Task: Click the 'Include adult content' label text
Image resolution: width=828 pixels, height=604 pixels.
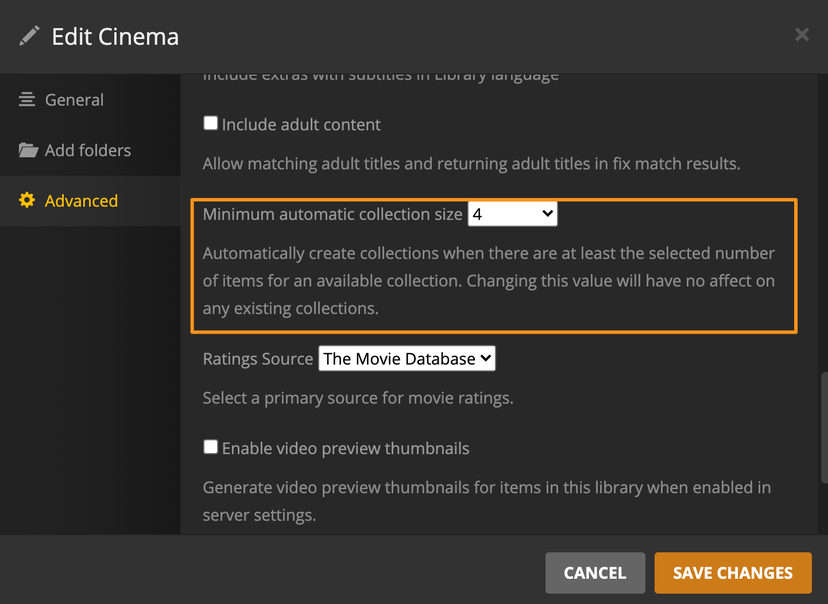Action: pyautogui.click(x=301, y=125)
